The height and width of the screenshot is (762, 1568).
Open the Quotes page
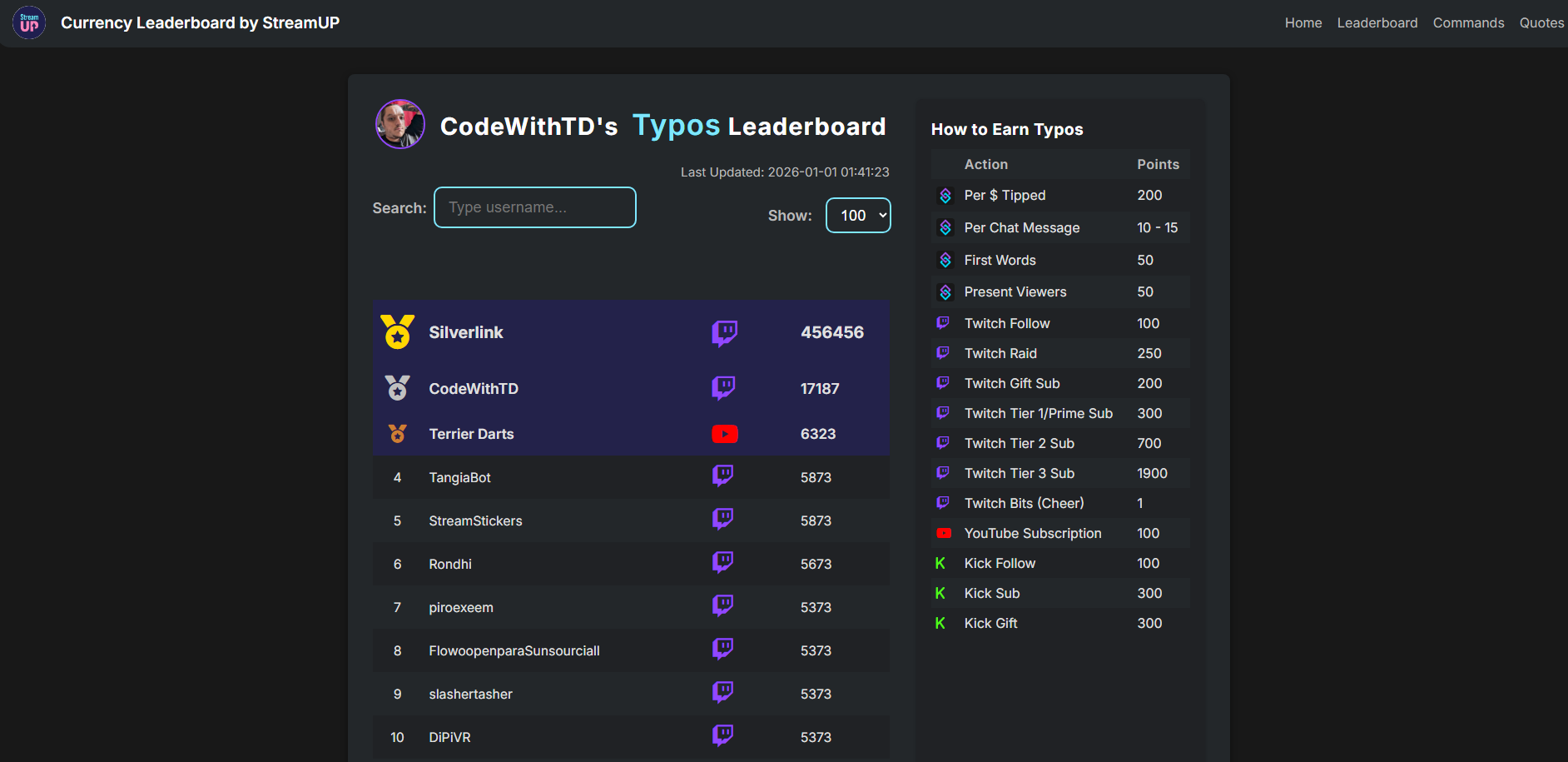coord(1541,23)
